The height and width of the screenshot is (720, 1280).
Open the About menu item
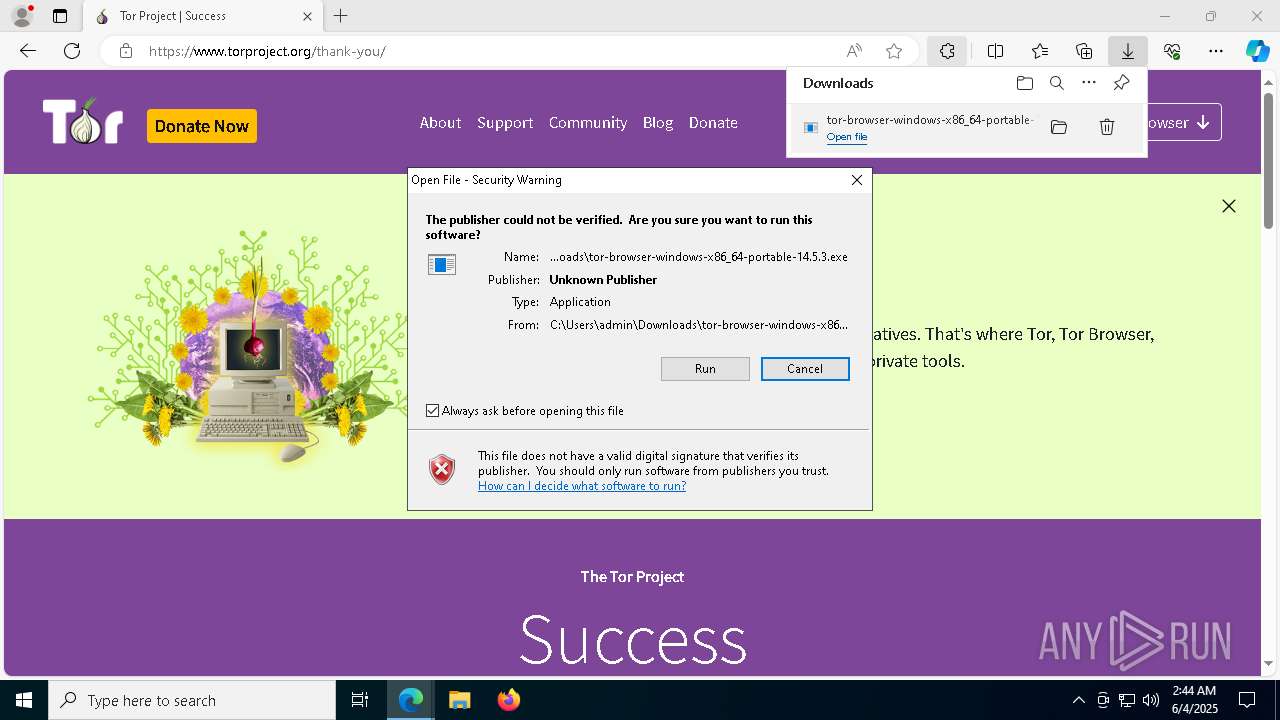[x=440, y=122]
